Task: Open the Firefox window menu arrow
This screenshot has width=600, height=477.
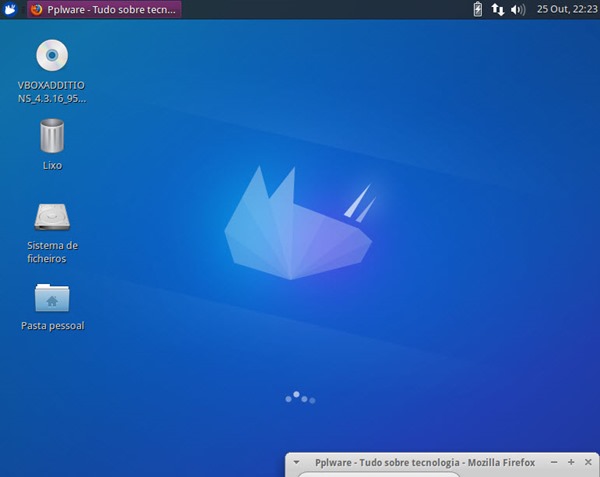Action: pyautogui.click(x=296, y=462)
